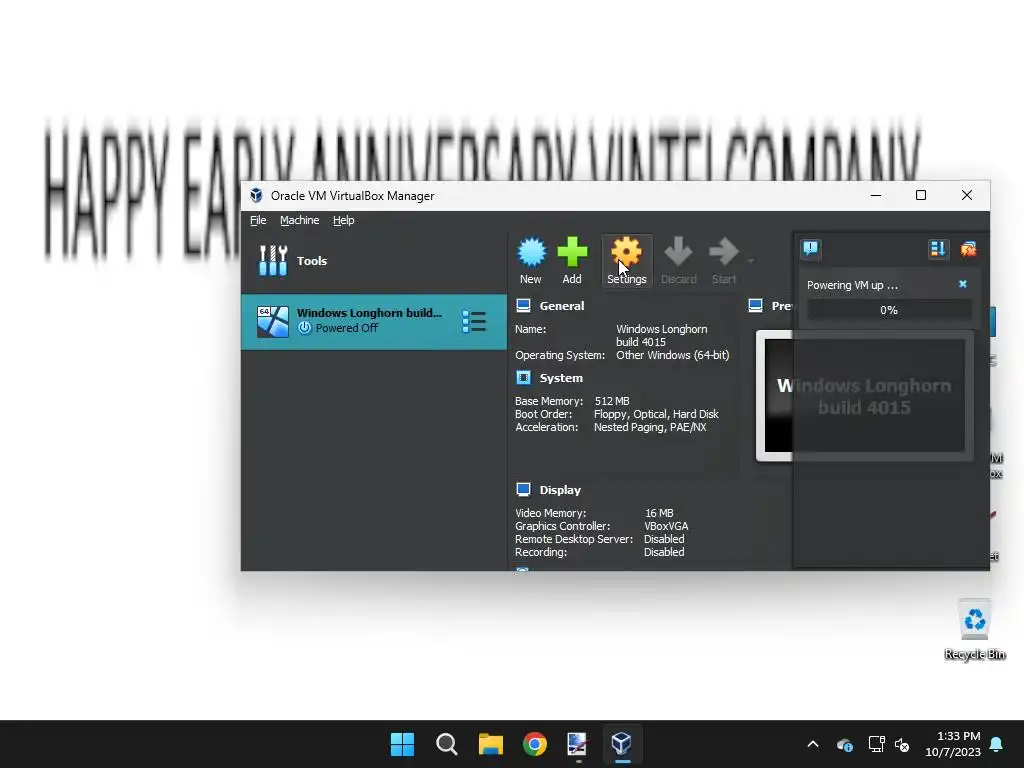
Task: Minimize the VirtualBox Manager window
Action: coord(876,195)
